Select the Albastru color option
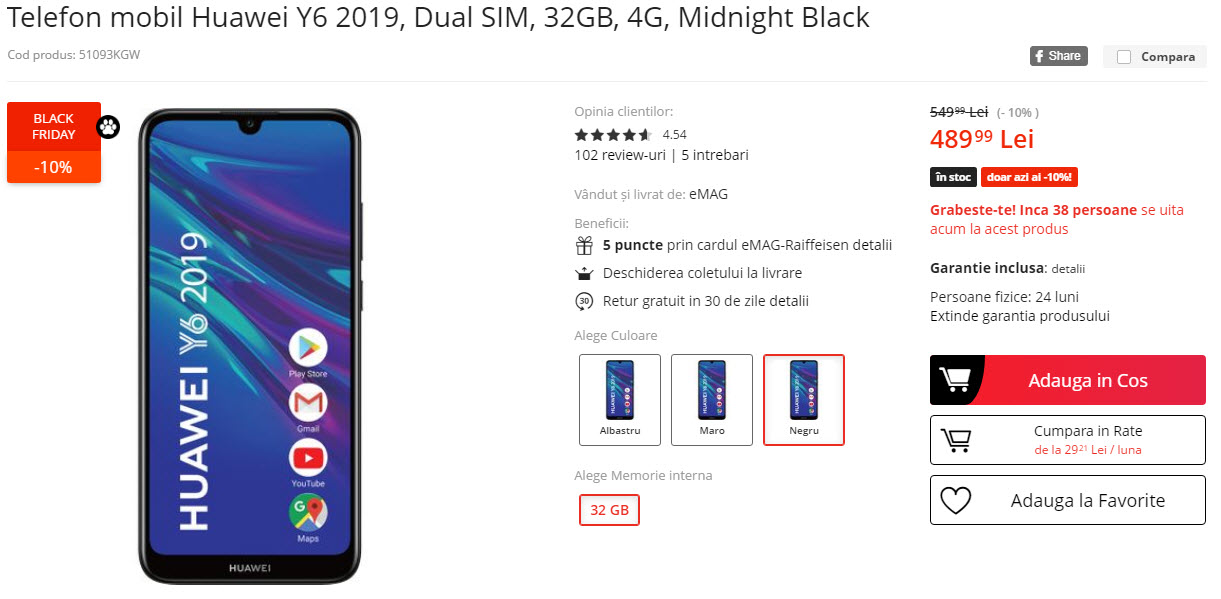This screenshot has width=1221, height=599. 620,400
